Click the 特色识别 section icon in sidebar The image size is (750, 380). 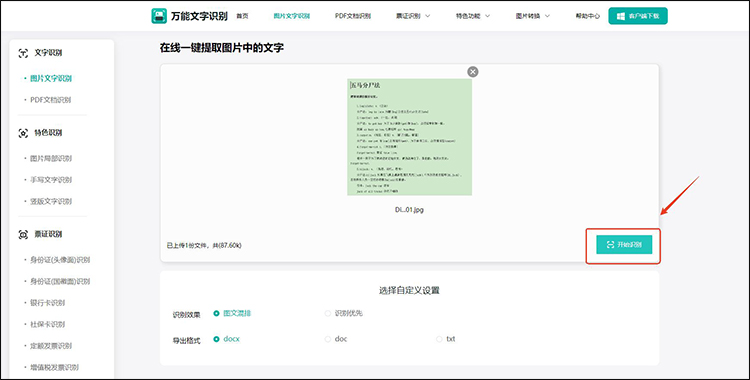(x=23, y=133)
